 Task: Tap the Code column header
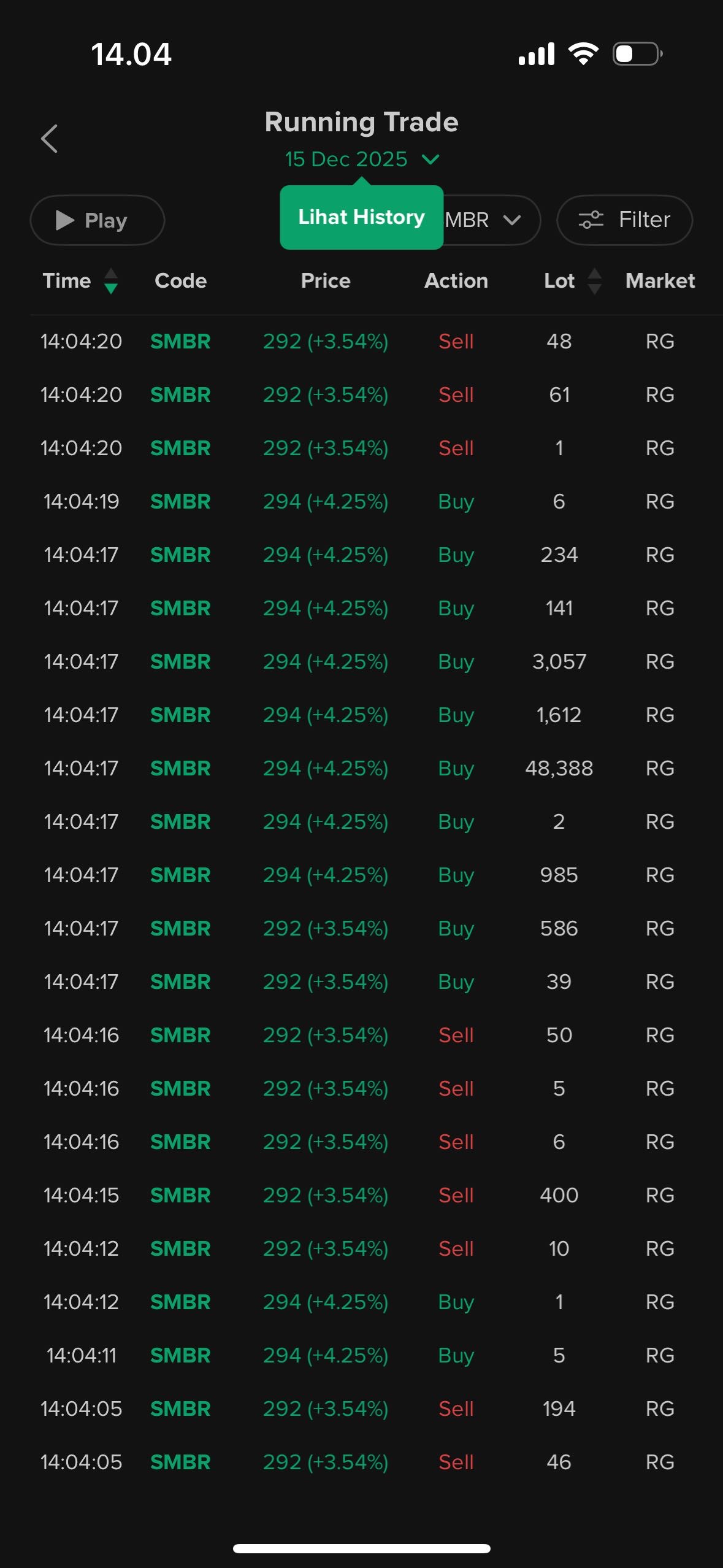pyautogui.click(x=180, y=281)
